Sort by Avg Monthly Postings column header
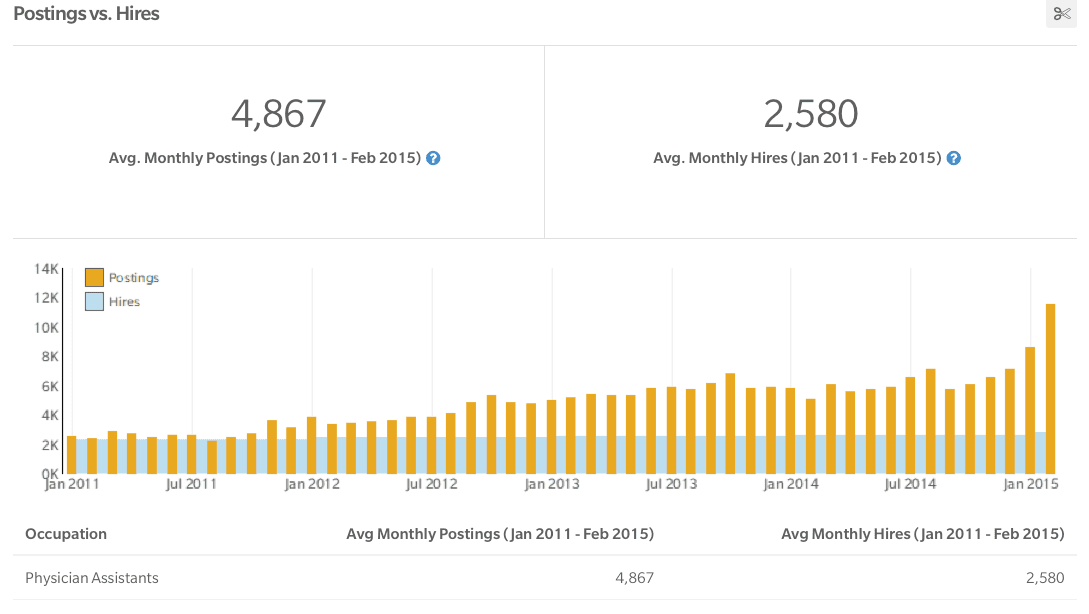The width and height of the screenshot is (1089, 614). (500, 534)
